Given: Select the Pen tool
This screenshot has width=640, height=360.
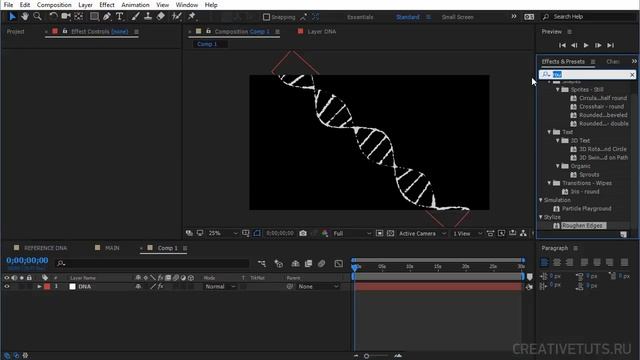Looking at the screenshot, I should (x=107, y=17).
